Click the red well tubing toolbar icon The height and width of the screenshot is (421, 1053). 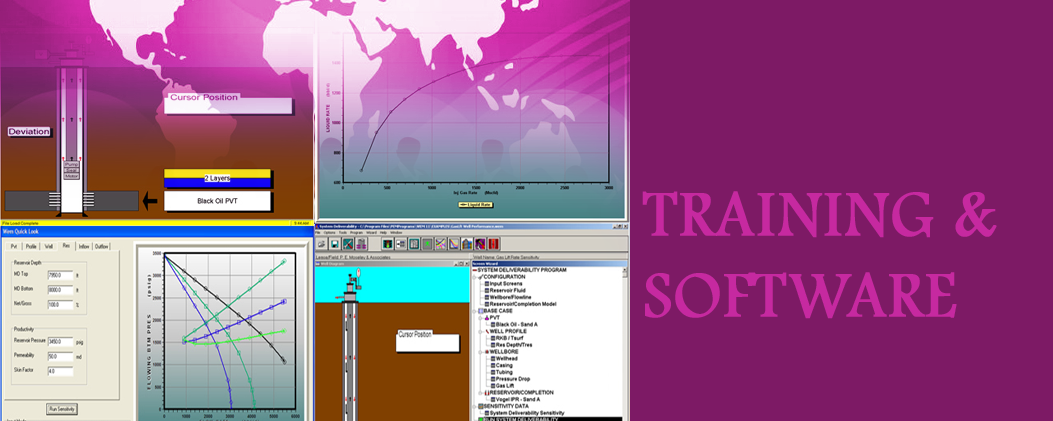(494, 244)
